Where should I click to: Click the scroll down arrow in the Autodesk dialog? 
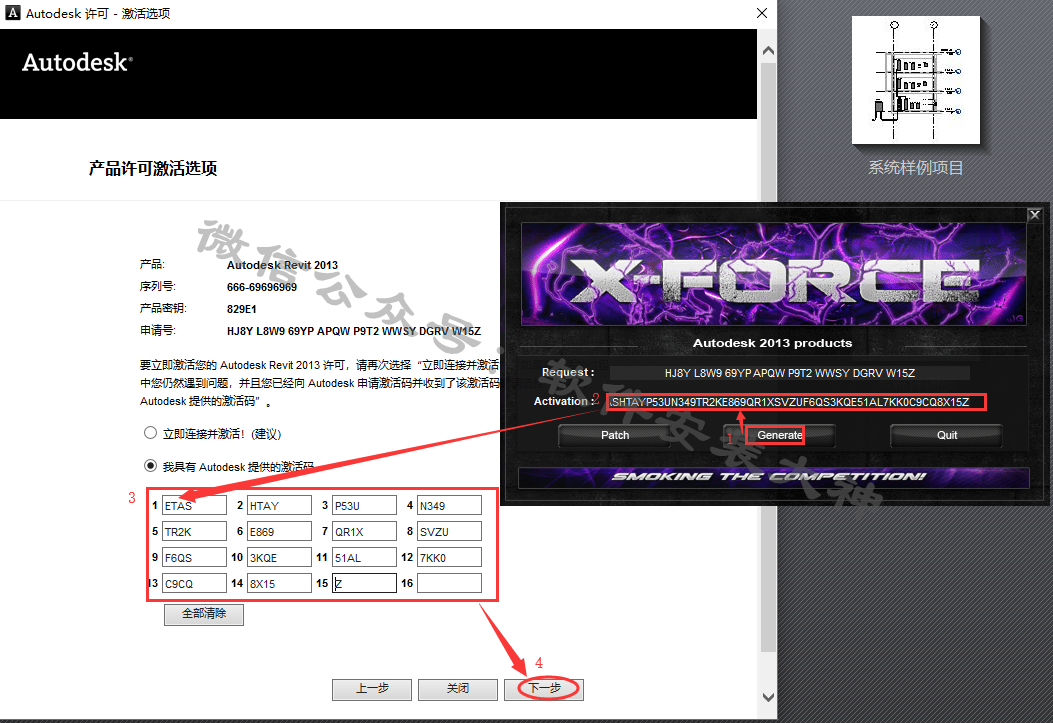(x=768, y=697)
